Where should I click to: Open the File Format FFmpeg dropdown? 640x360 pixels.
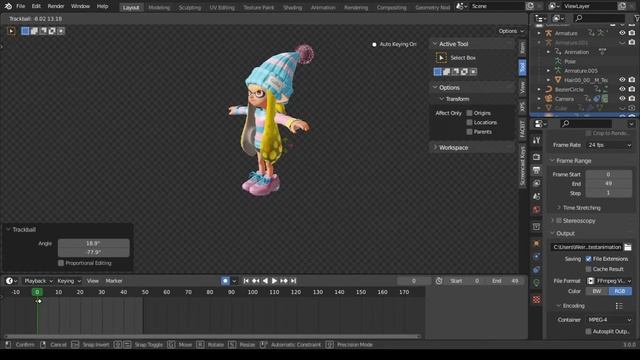609,281
